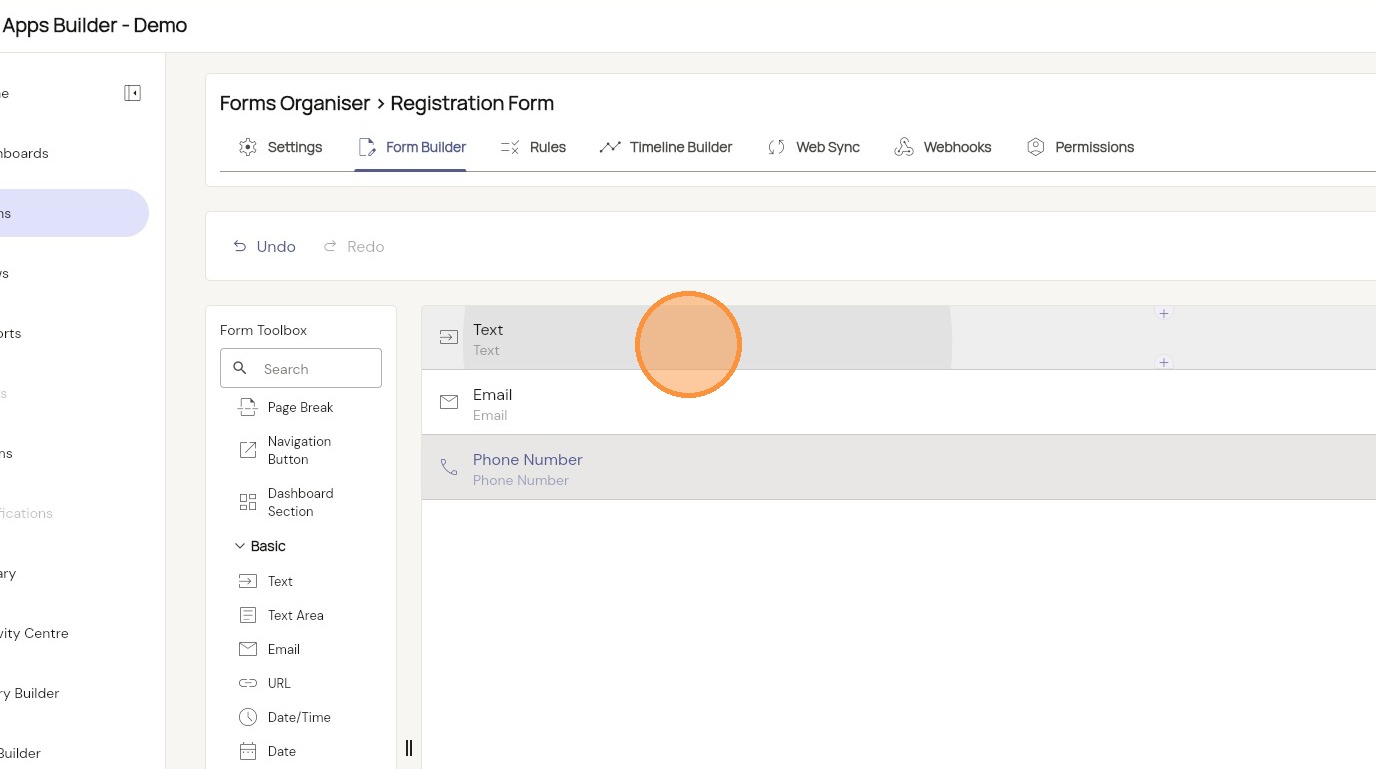Click the toolbox panel resize handle
1376x769 pixels.
point(408,748)
